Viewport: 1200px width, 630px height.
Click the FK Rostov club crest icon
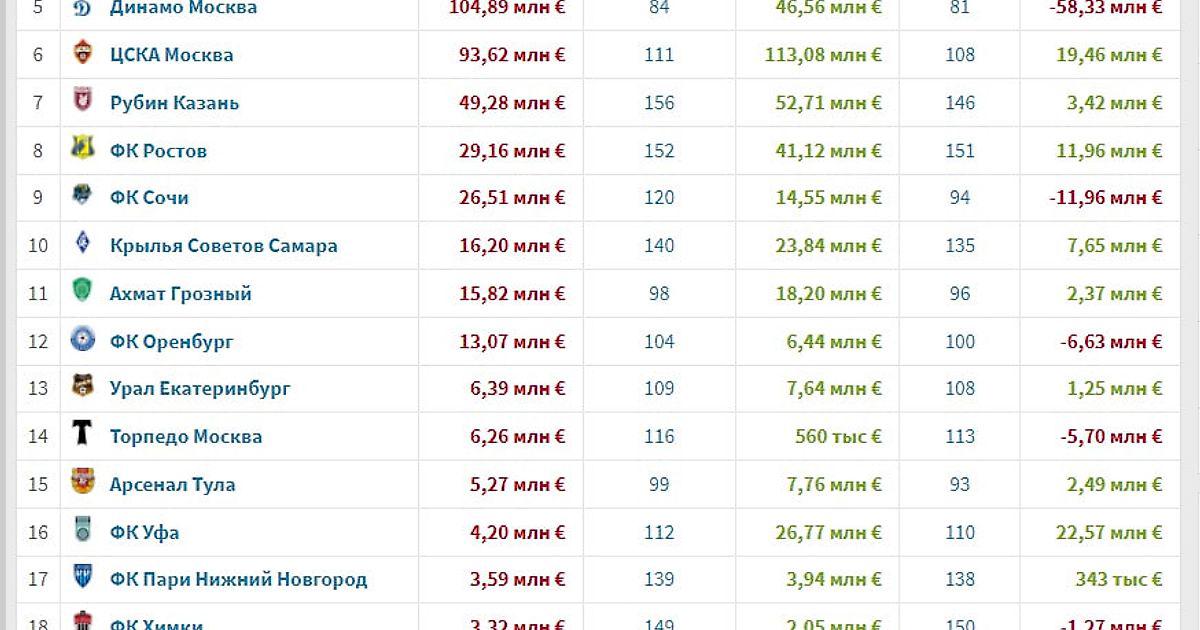tap(83, 150)
